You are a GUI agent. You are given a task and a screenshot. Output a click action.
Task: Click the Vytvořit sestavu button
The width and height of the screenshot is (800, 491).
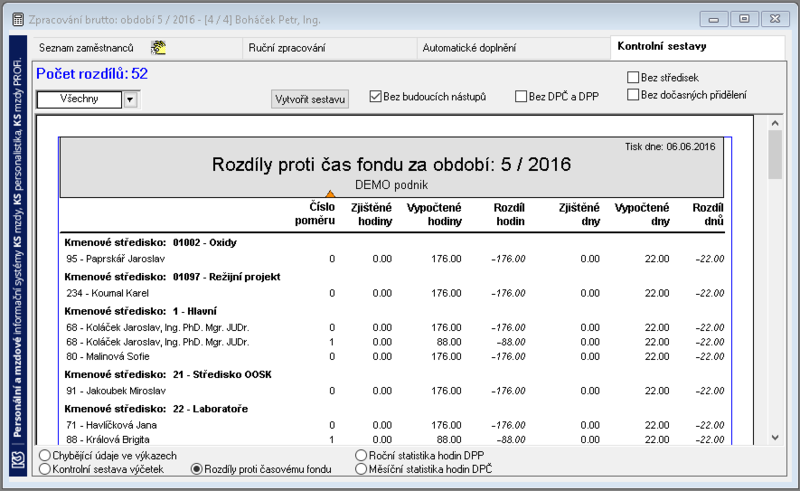[x=310, y=99]
